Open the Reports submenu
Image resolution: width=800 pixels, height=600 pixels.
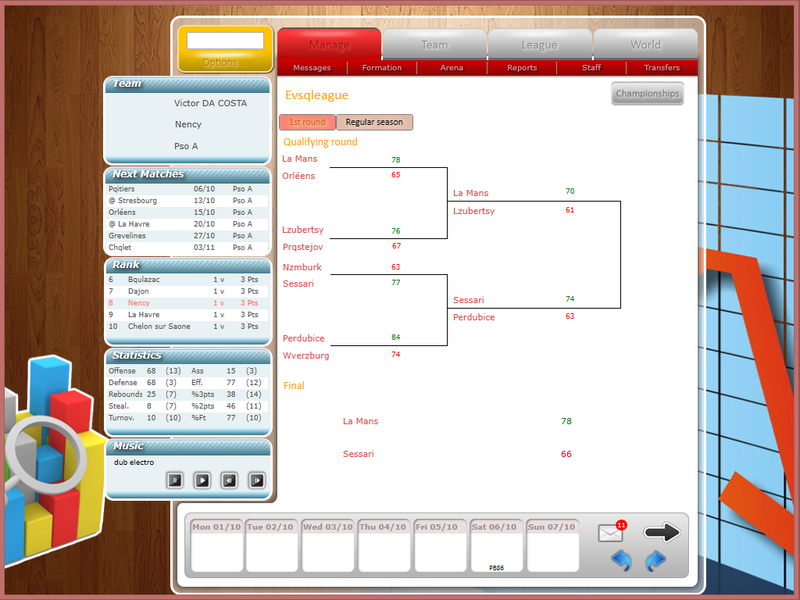521,67
